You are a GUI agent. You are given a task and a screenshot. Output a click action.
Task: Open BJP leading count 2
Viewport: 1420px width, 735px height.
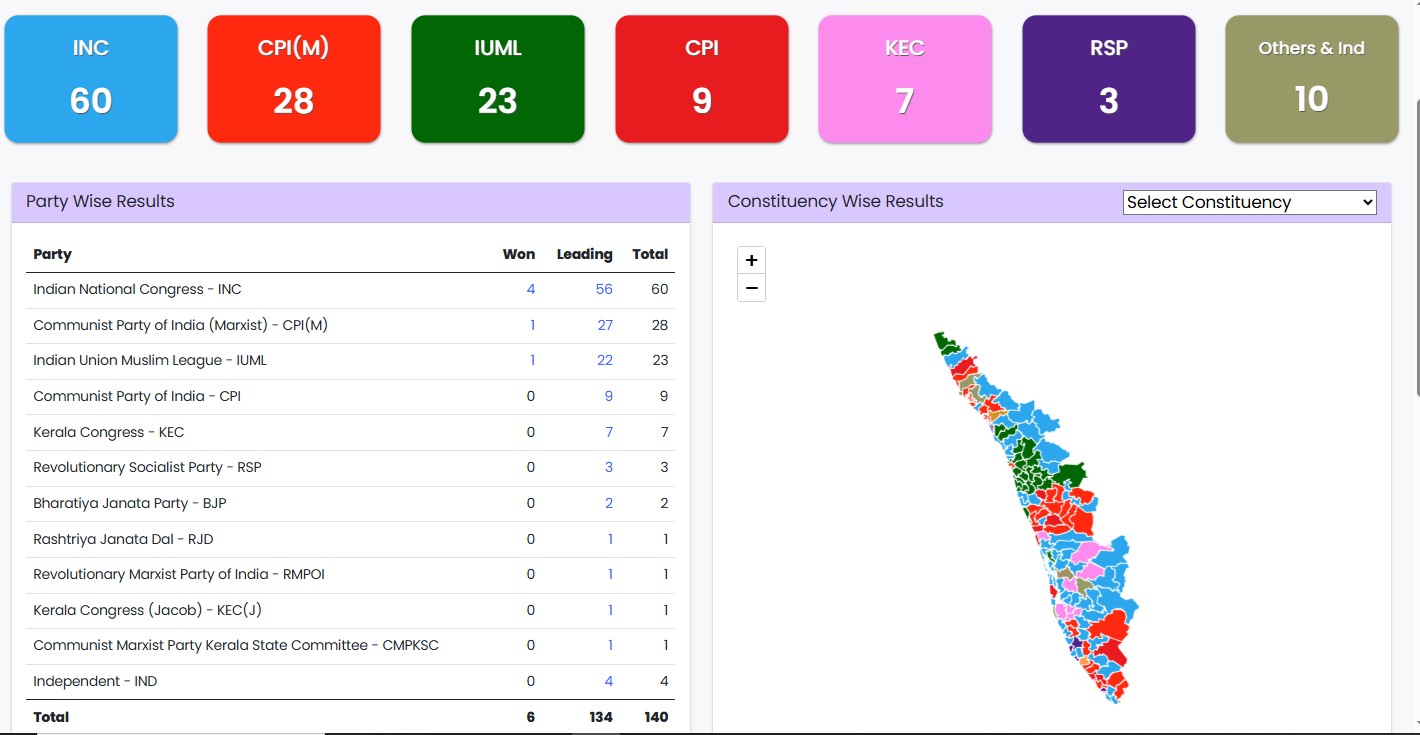click(609, 503)
